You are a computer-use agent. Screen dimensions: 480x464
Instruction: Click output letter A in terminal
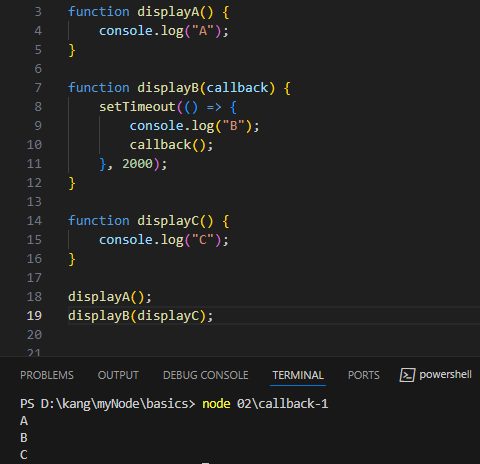tap(24, 421)
